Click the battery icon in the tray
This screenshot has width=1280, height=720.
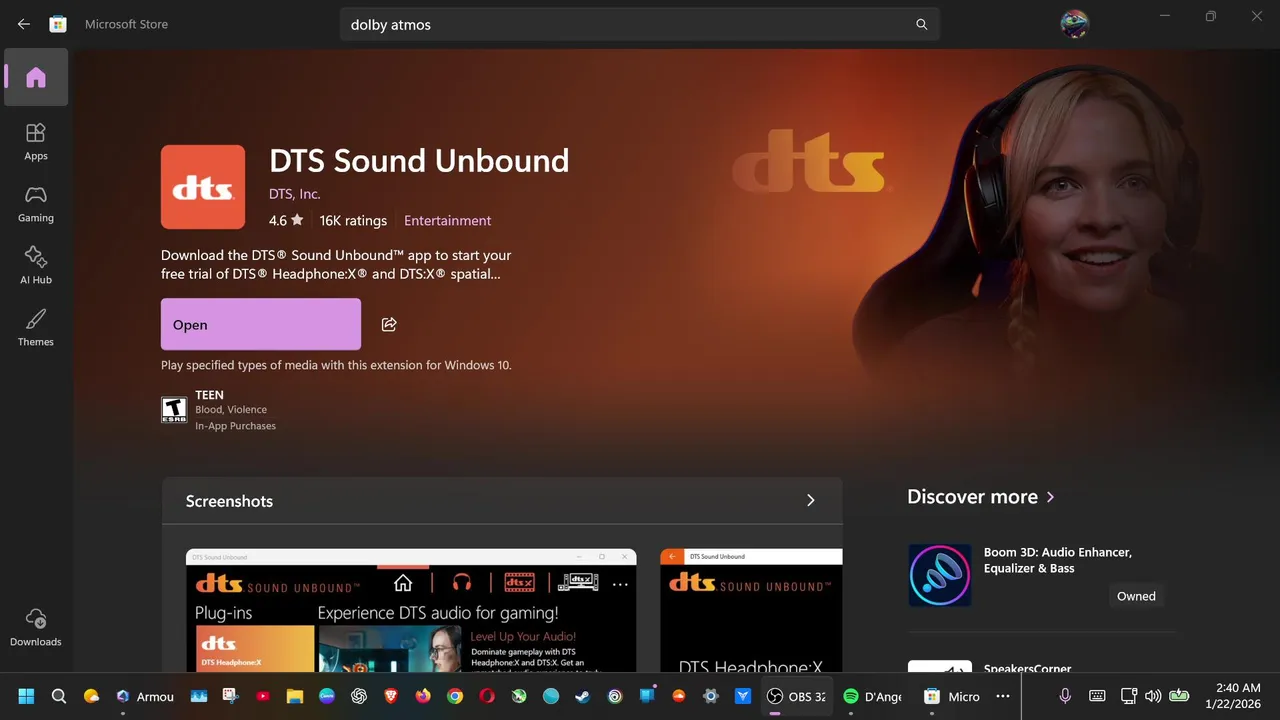click(1180, 696)
